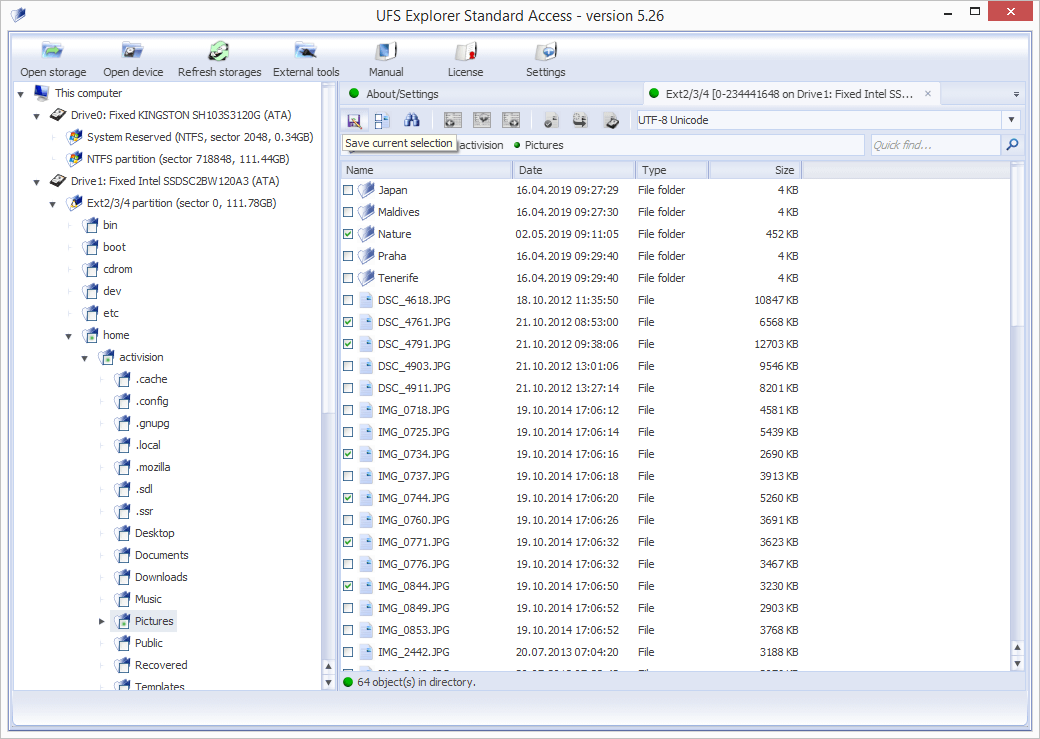The width and height of the screenshot is (1040, 739).
Task: Tick the DSC_4618.JPG checkbox
Action: coord(348,300)
